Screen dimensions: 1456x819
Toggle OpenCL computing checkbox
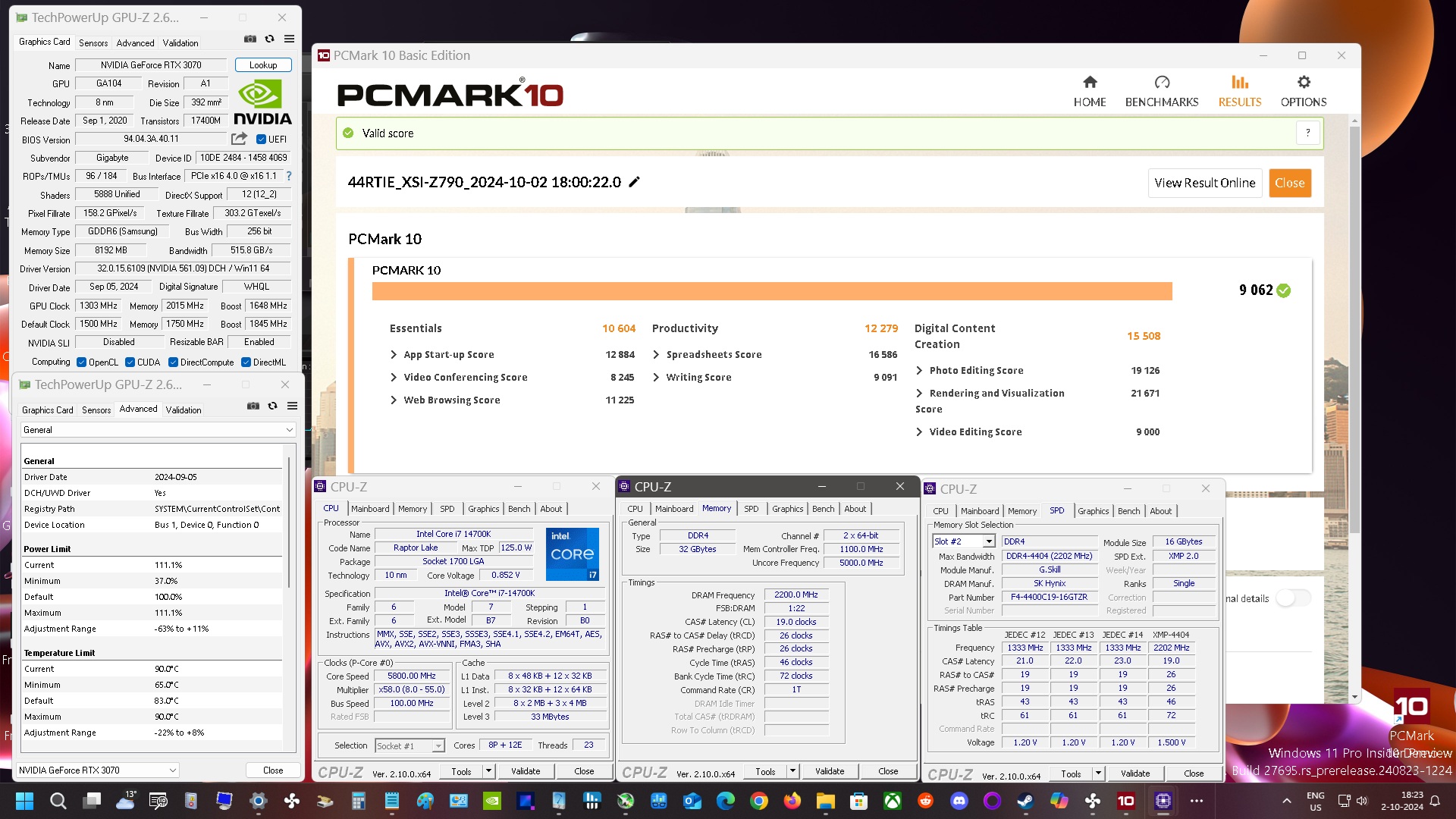click(81, 362)
